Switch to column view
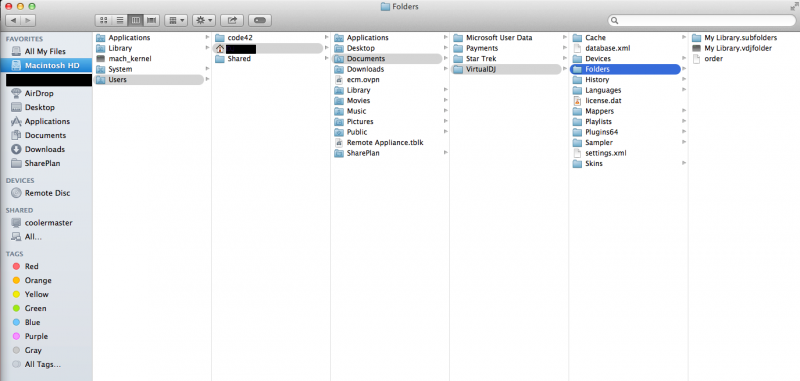 (135, 20)
